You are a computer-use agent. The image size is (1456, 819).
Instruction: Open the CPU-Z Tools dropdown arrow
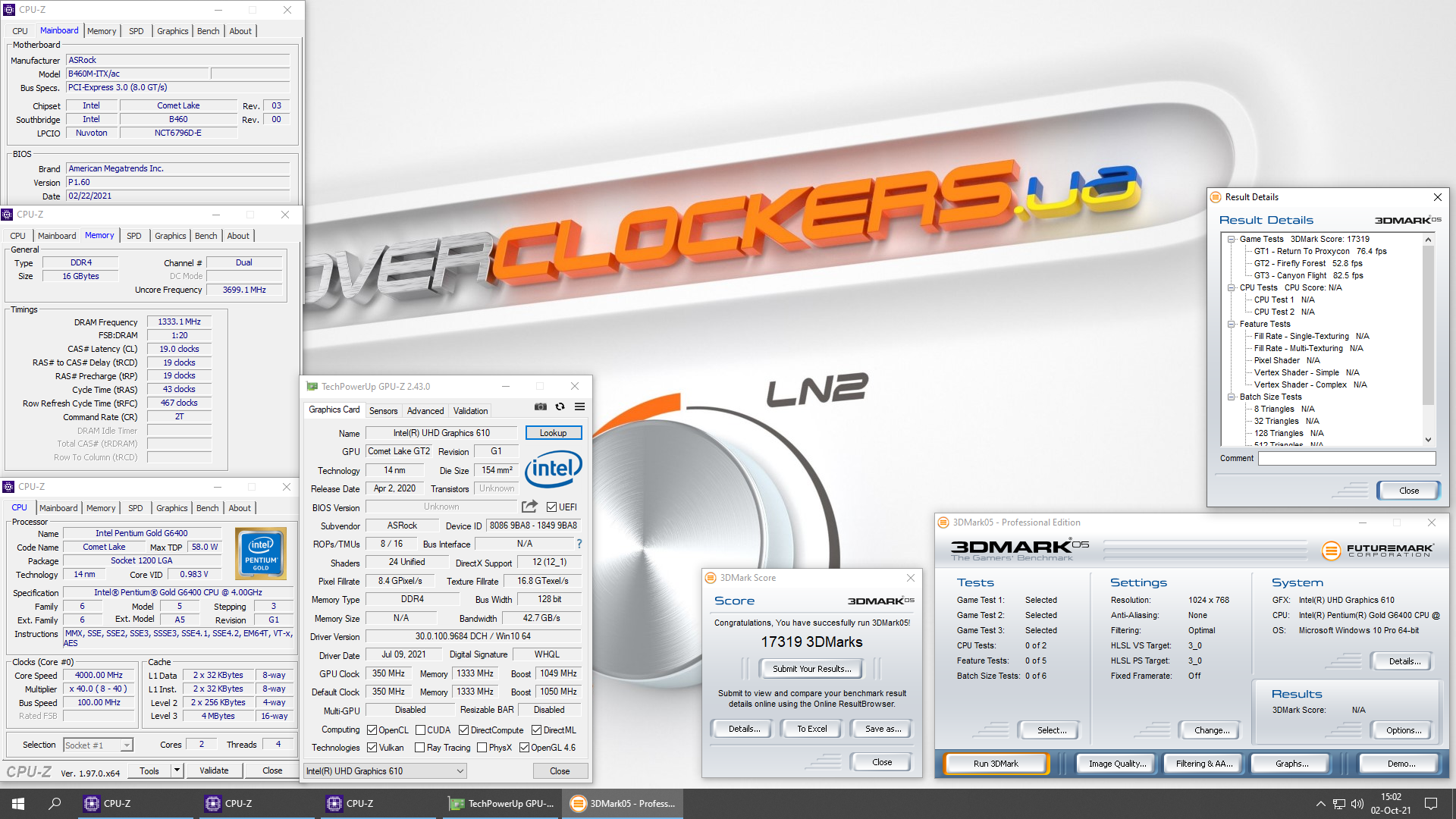tap(177, 770)
